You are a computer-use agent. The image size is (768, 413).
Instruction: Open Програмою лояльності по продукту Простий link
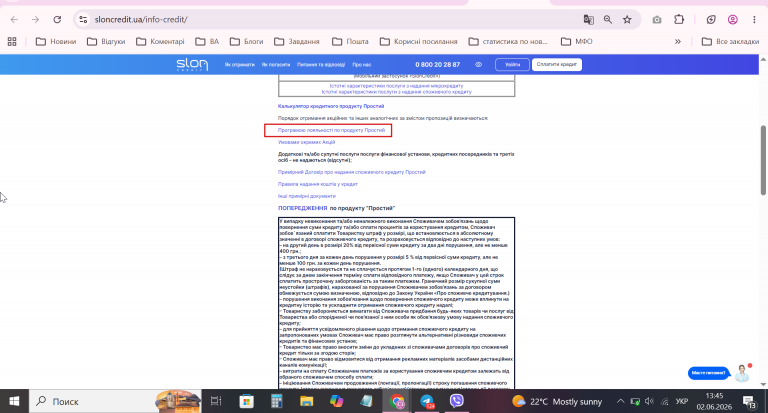point(331,130)
